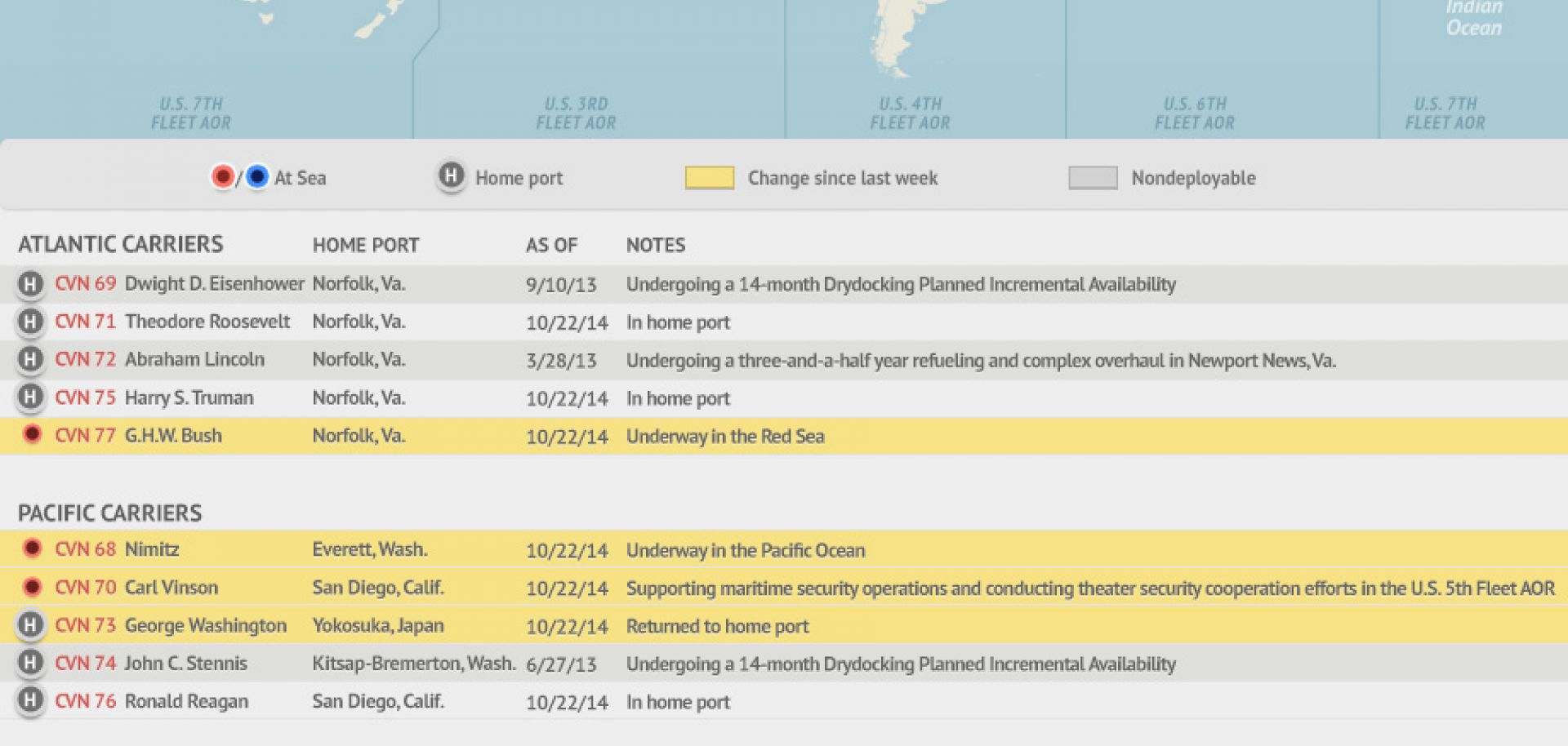This screenshot has height=746, width=1568.
Task: Click the 3/28/13 date for Abraham Lincoln
Action: point(561,361)
